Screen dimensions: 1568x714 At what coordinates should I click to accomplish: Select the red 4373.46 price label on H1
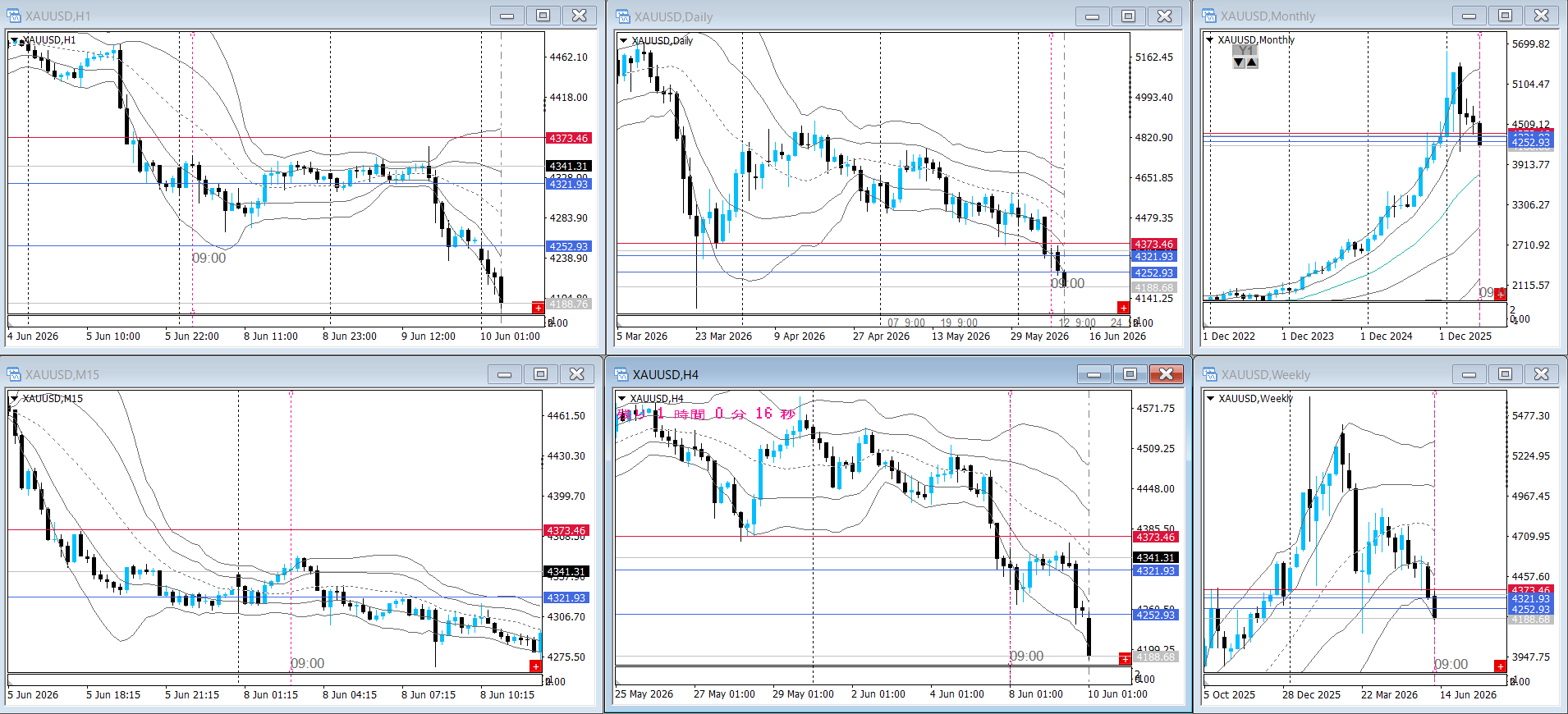568,138
